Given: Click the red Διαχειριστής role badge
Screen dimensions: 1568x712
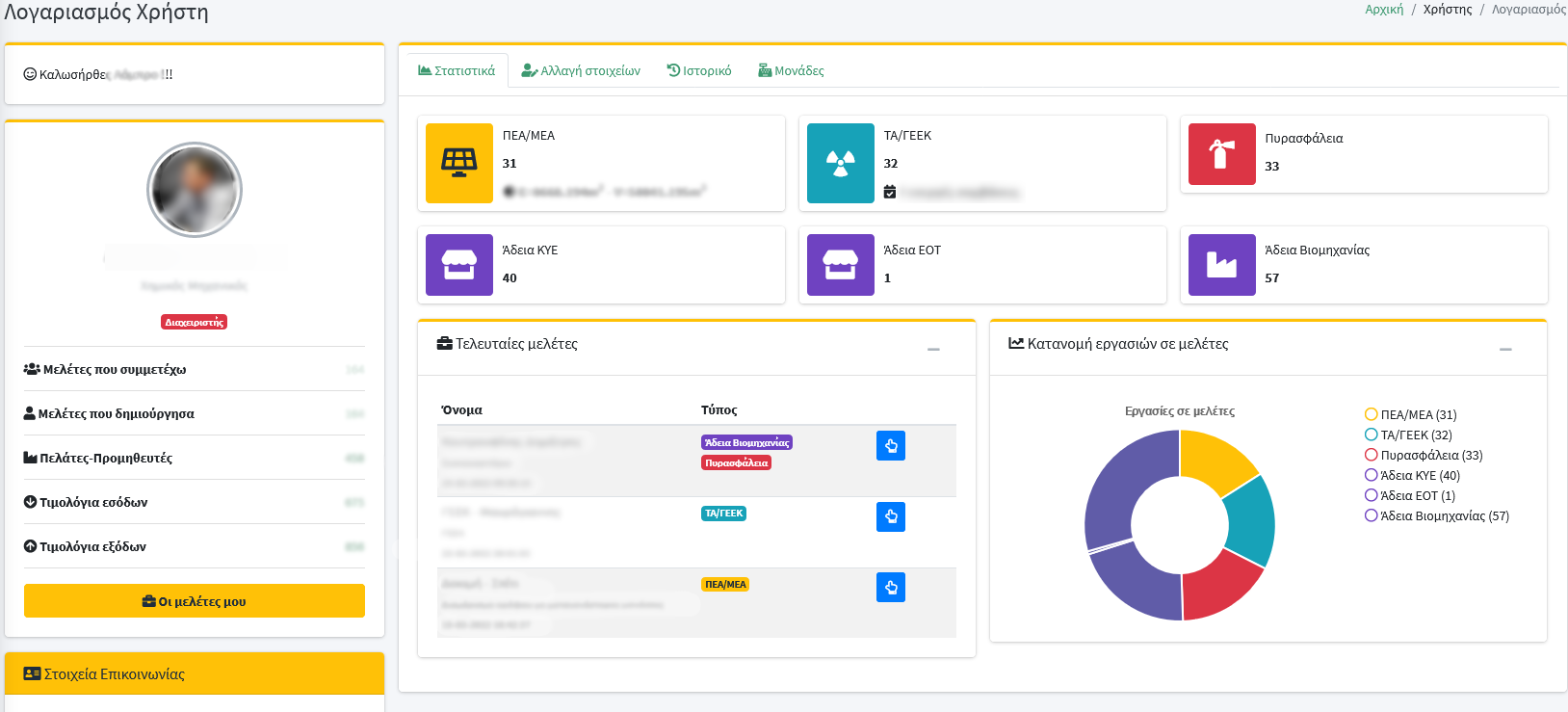Looking at the screenshot, I should coord(195,322).
